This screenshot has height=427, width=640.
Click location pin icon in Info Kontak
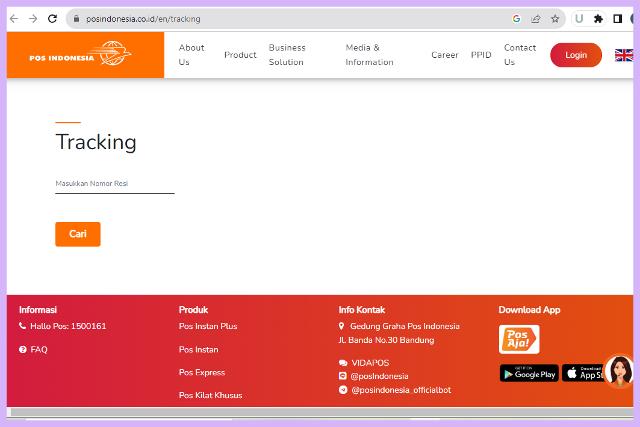tap(341, 326)
